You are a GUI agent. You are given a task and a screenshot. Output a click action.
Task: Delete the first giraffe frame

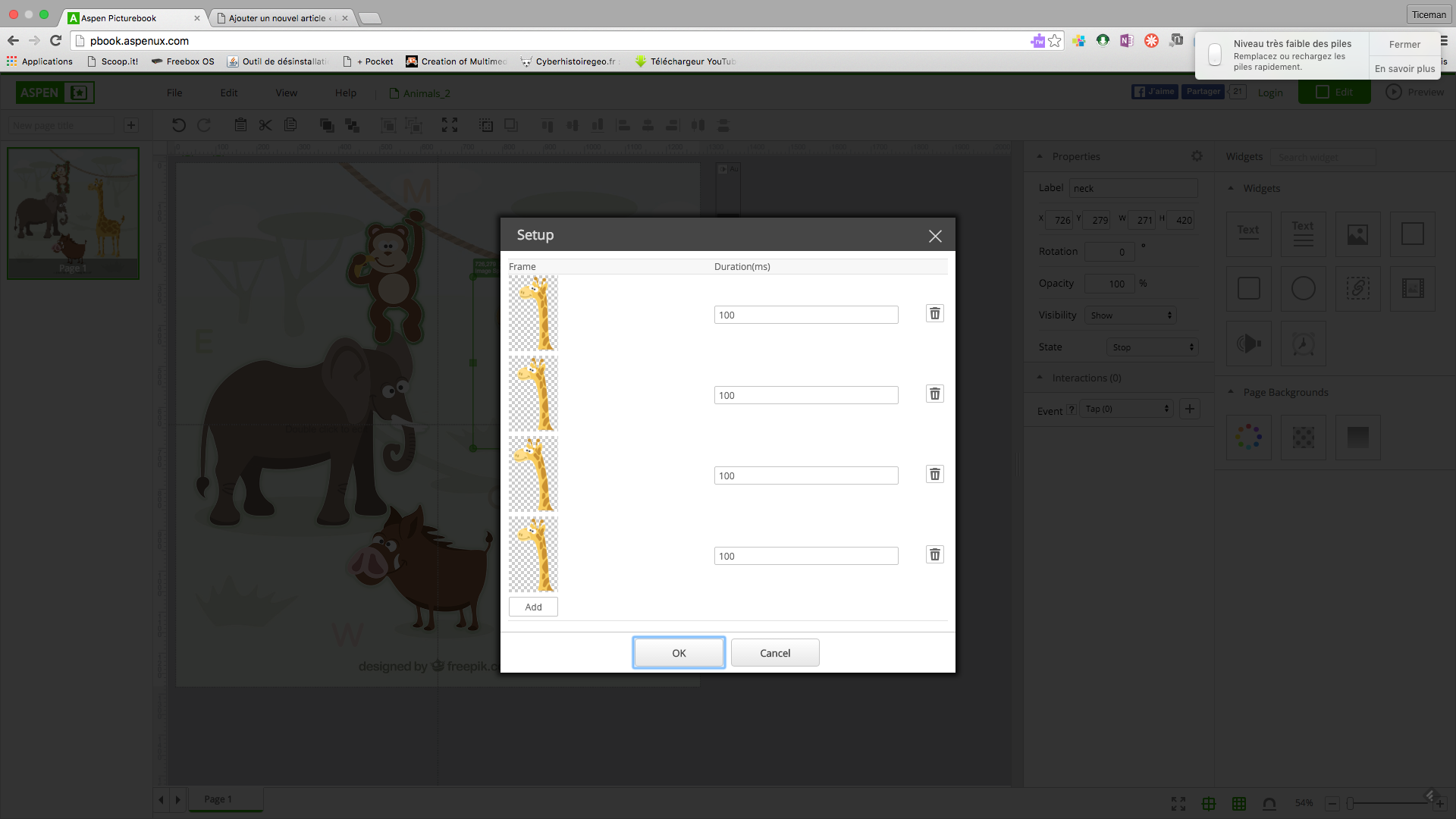coord(935,313)
